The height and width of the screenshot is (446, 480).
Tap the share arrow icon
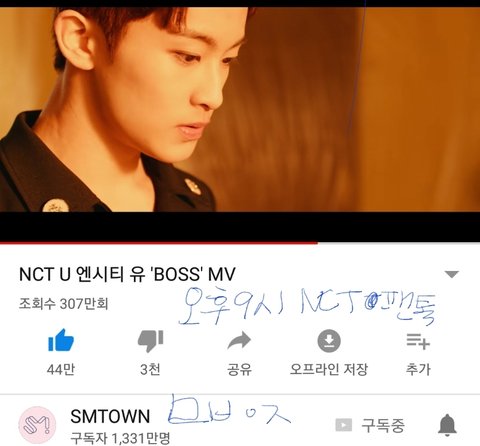pyautogui.click(x=239, y=340)
